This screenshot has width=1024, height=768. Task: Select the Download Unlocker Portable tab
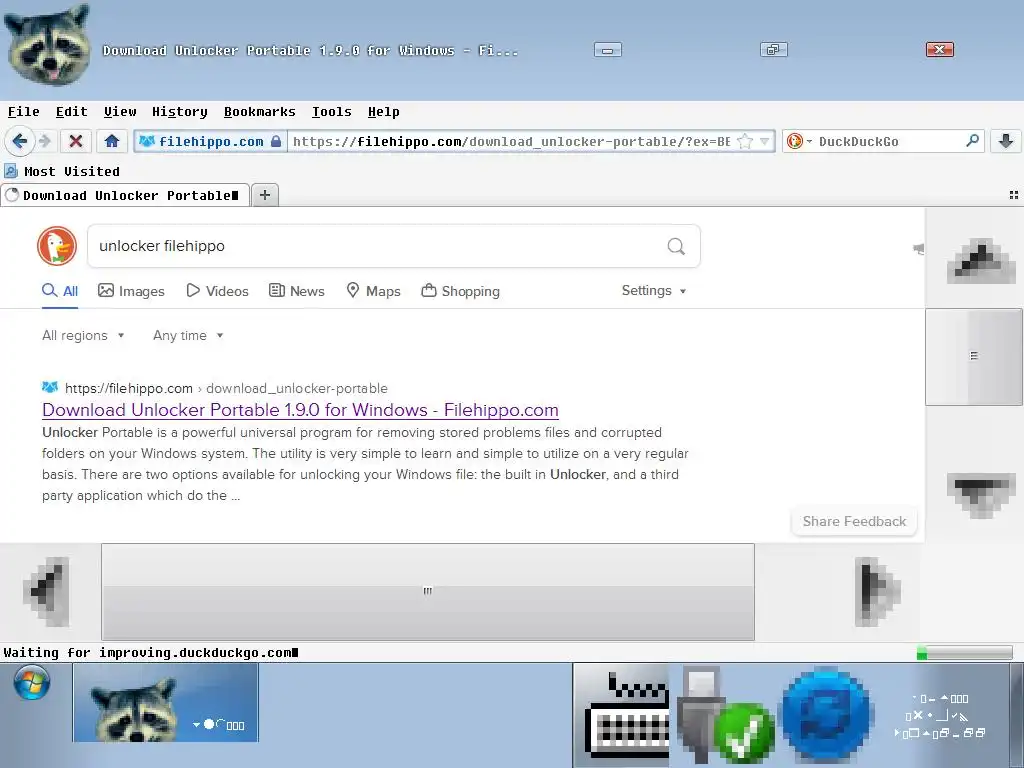point(125,195)
